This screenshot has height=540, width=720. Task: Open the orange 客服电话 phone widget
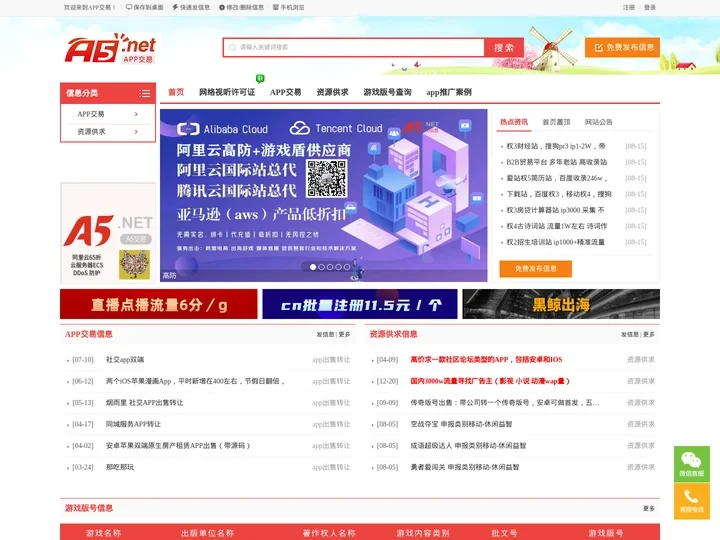pyautogui.click(x=692, y=501)
